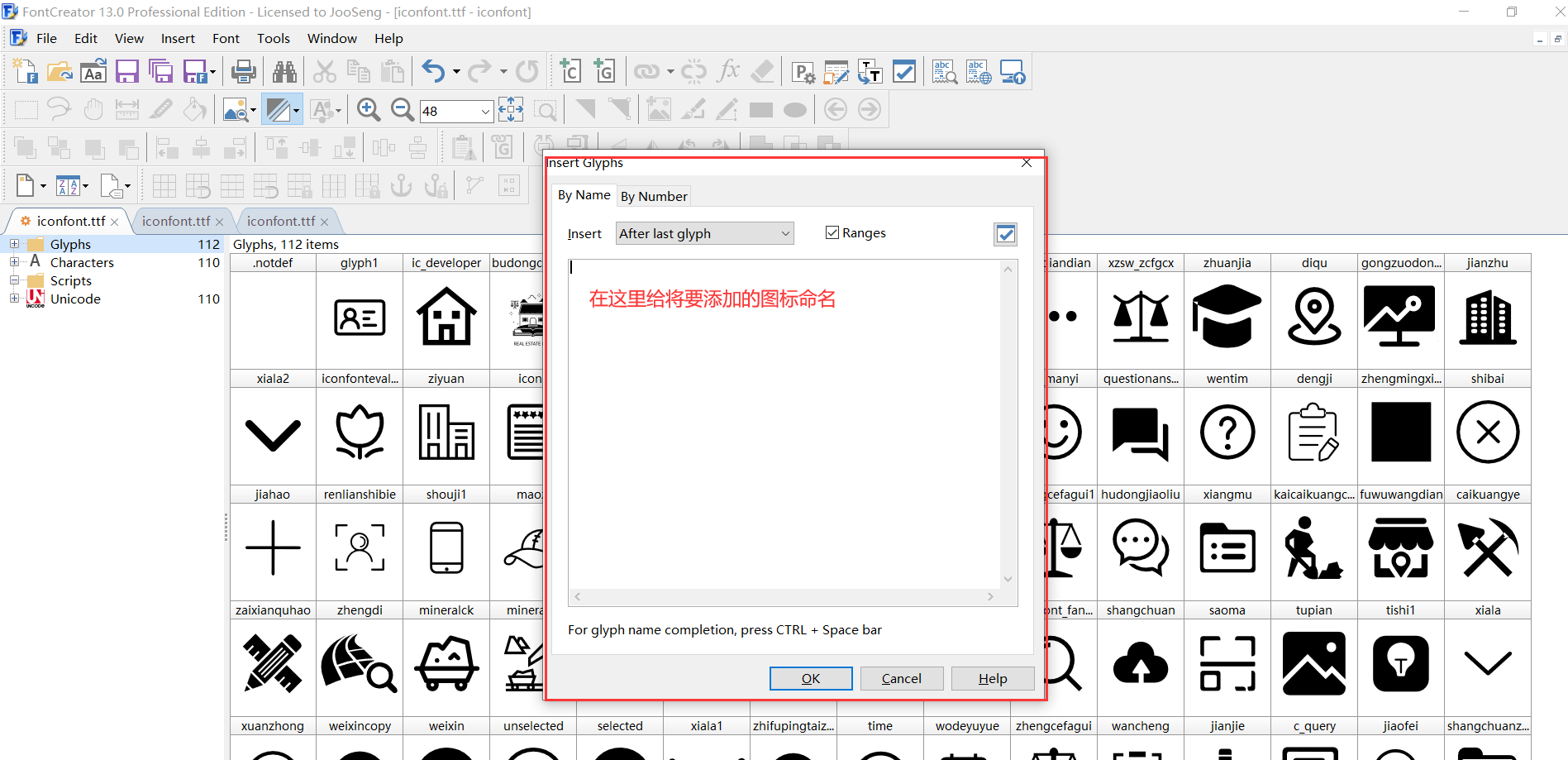Open the zoom level 48 combo box

coord(456,111)
